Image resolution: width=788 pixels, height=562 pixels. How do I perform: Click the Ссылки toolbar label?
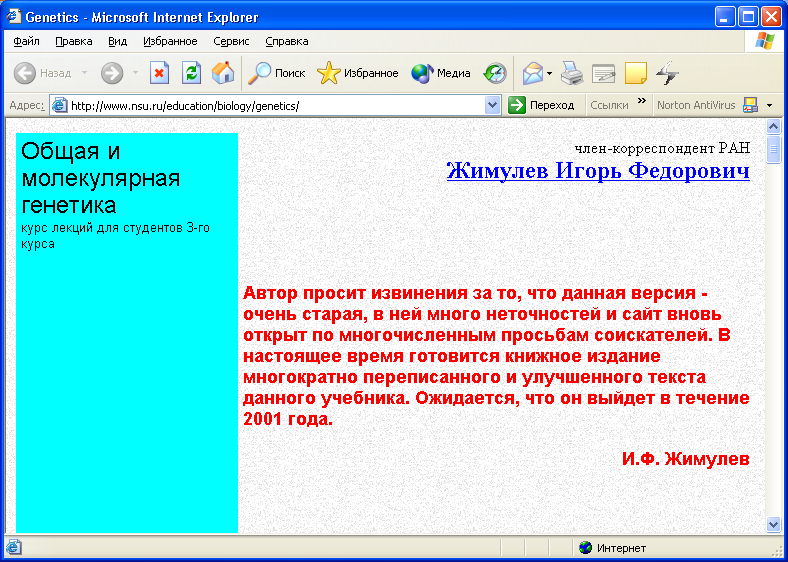pyautogui.click(x=609, y=105)
